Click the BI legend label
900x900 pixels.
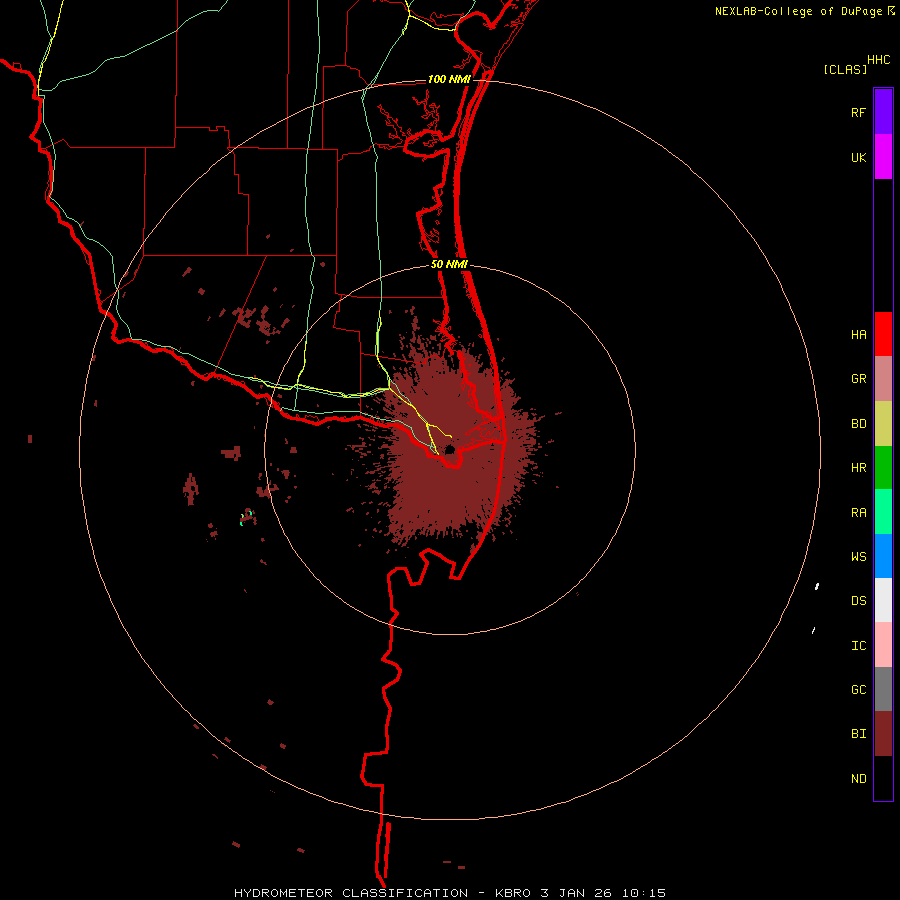(858, 734)
